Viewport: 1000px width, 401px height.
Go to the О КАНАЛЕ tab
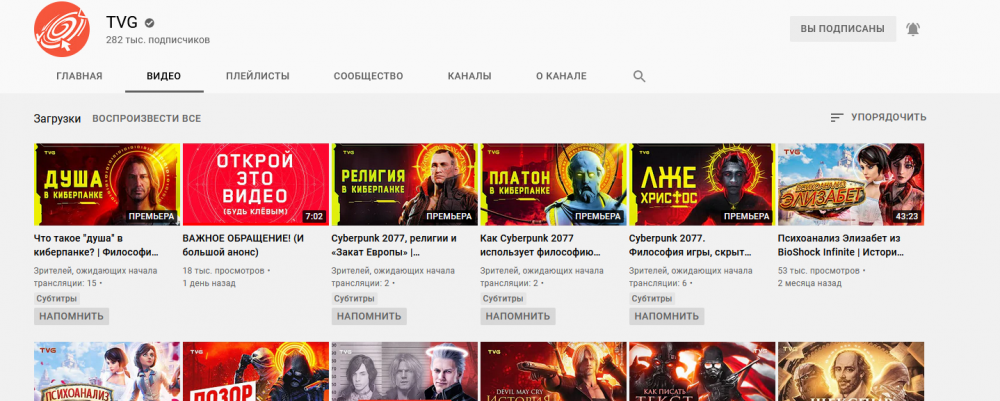561,76
